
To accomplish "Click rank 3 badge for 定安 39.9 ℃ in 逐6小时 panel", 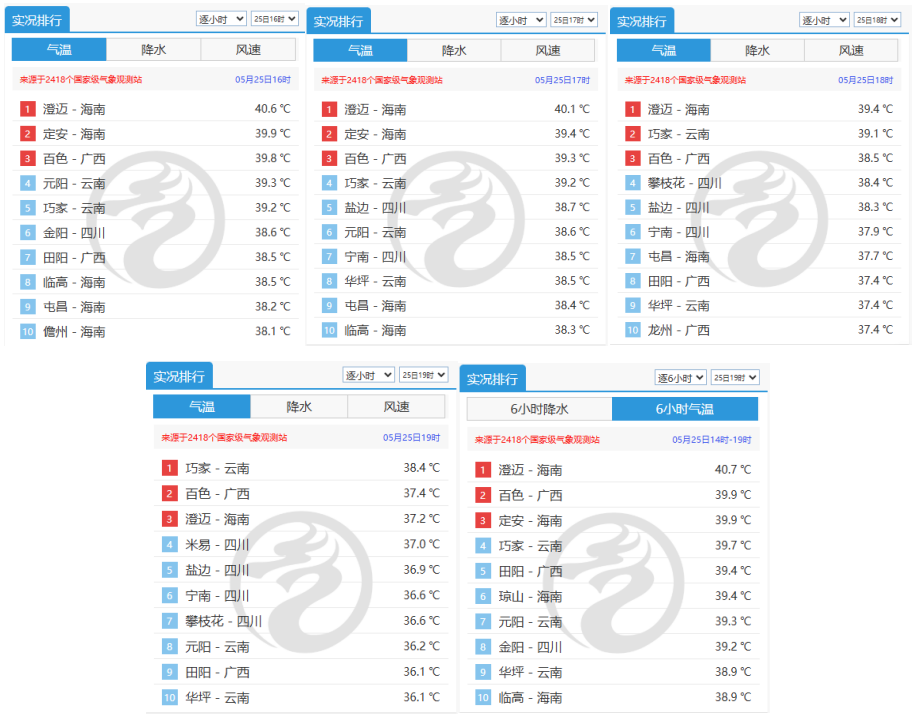I will (483, 520).
